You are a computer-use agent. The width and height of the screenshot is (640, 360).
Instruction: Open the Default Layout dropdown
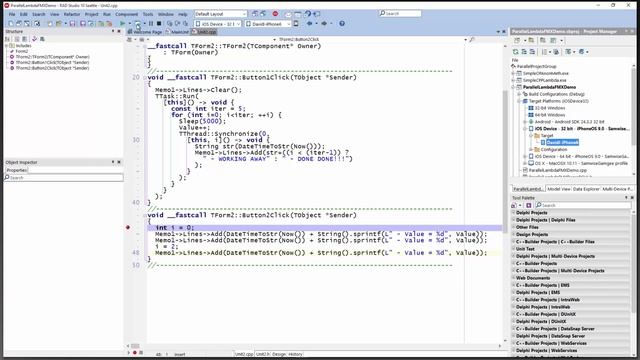(221, 14)
